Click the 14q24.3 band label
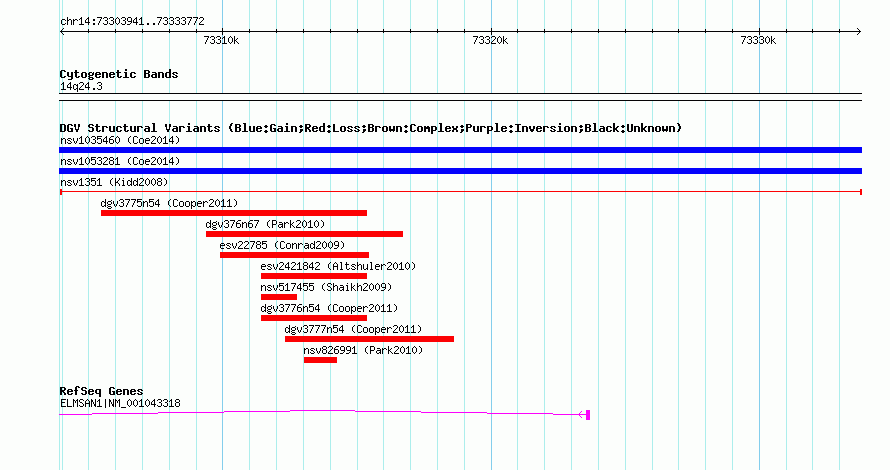The image size is (890, 470). coord(81,86)
